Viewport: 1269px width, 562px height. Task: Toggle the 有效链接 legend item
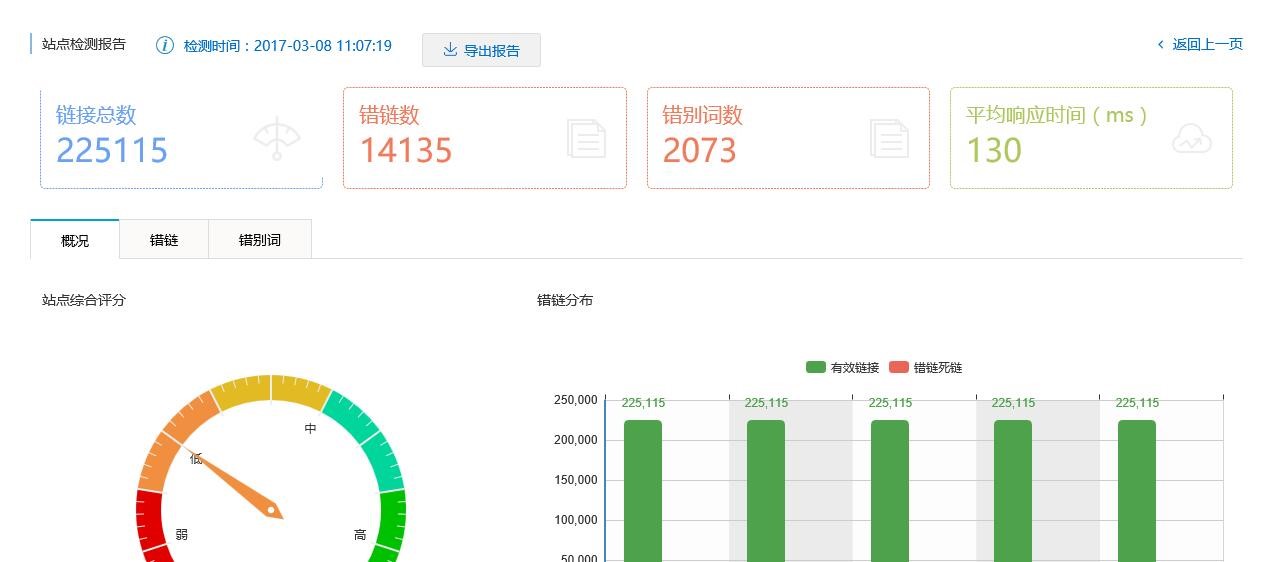tap(842, 367)
